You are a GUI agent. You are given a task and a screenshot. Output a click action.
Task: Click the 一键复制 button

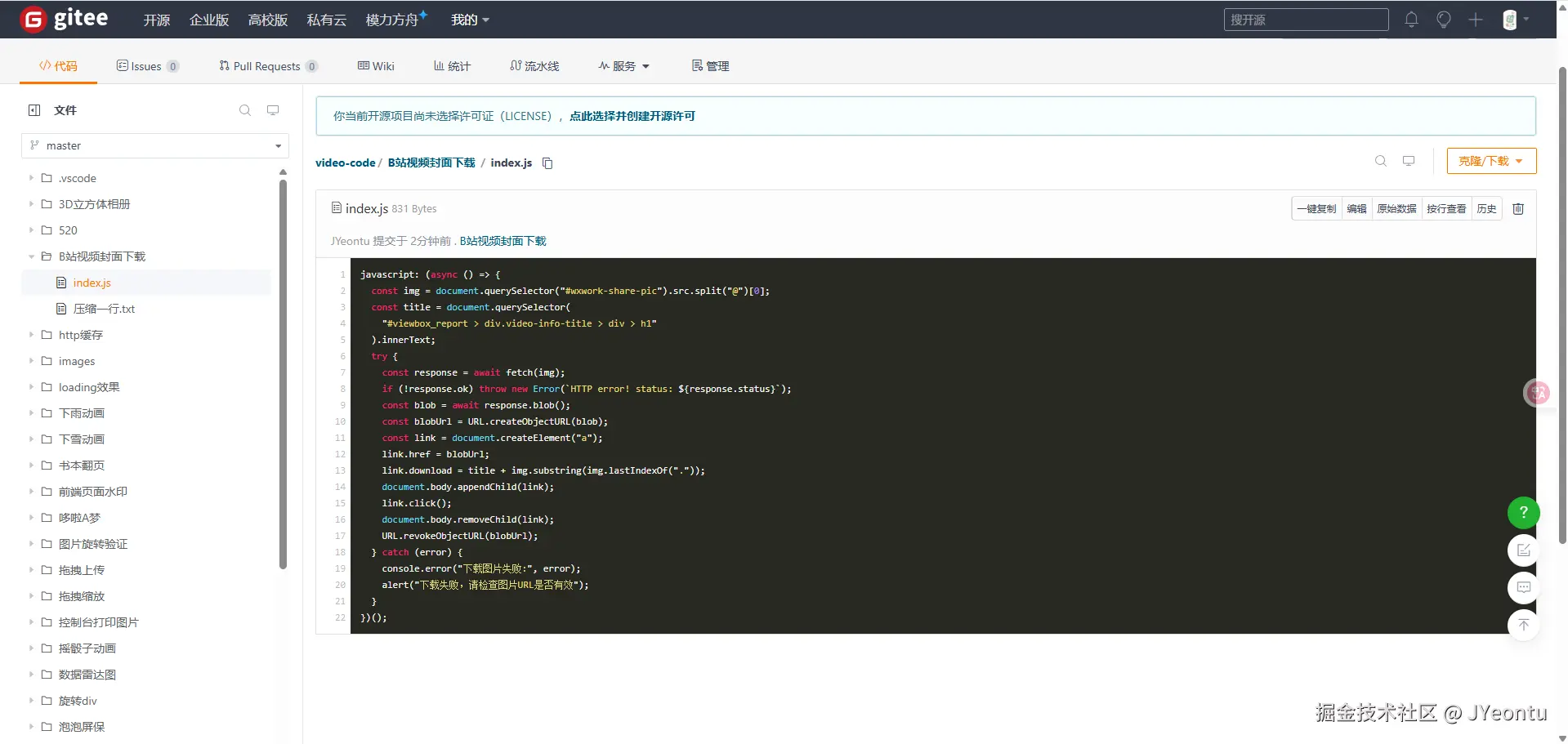[1316, 209]
